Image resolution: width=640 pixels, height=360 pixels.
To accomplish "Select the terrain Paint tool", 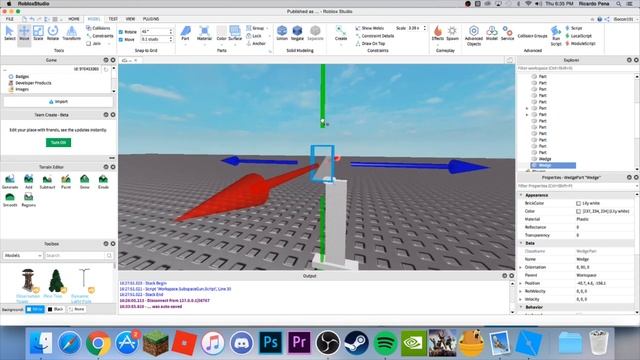I will click(66, 182).
